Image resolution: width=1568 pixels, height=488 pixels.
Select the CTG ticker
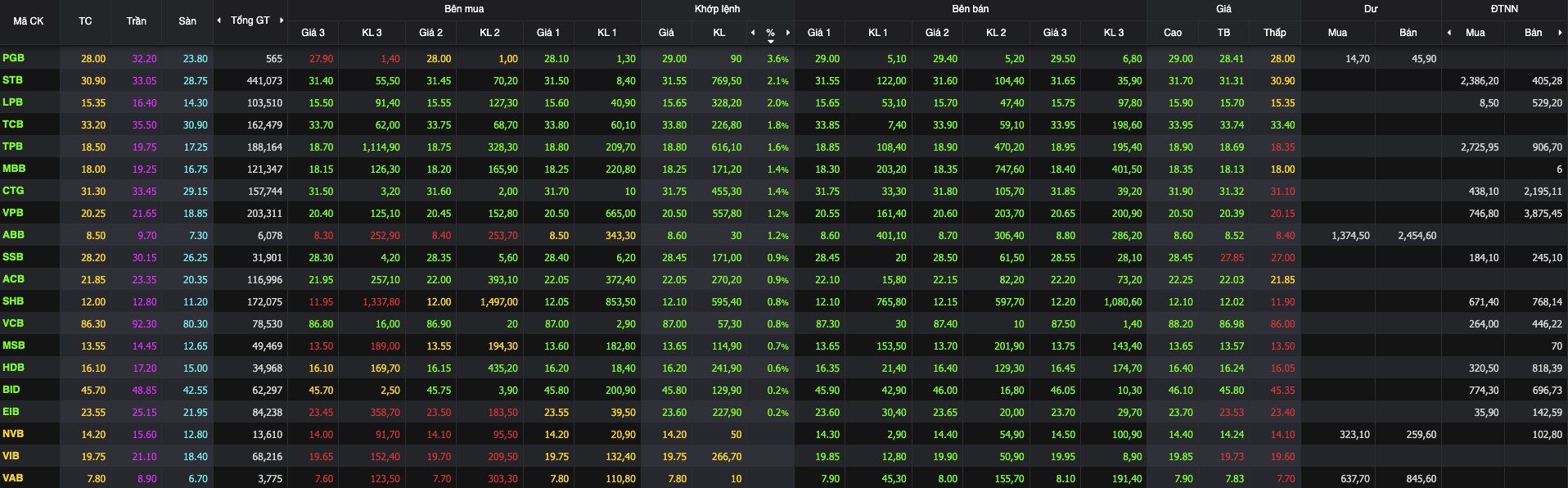[13, 191]
